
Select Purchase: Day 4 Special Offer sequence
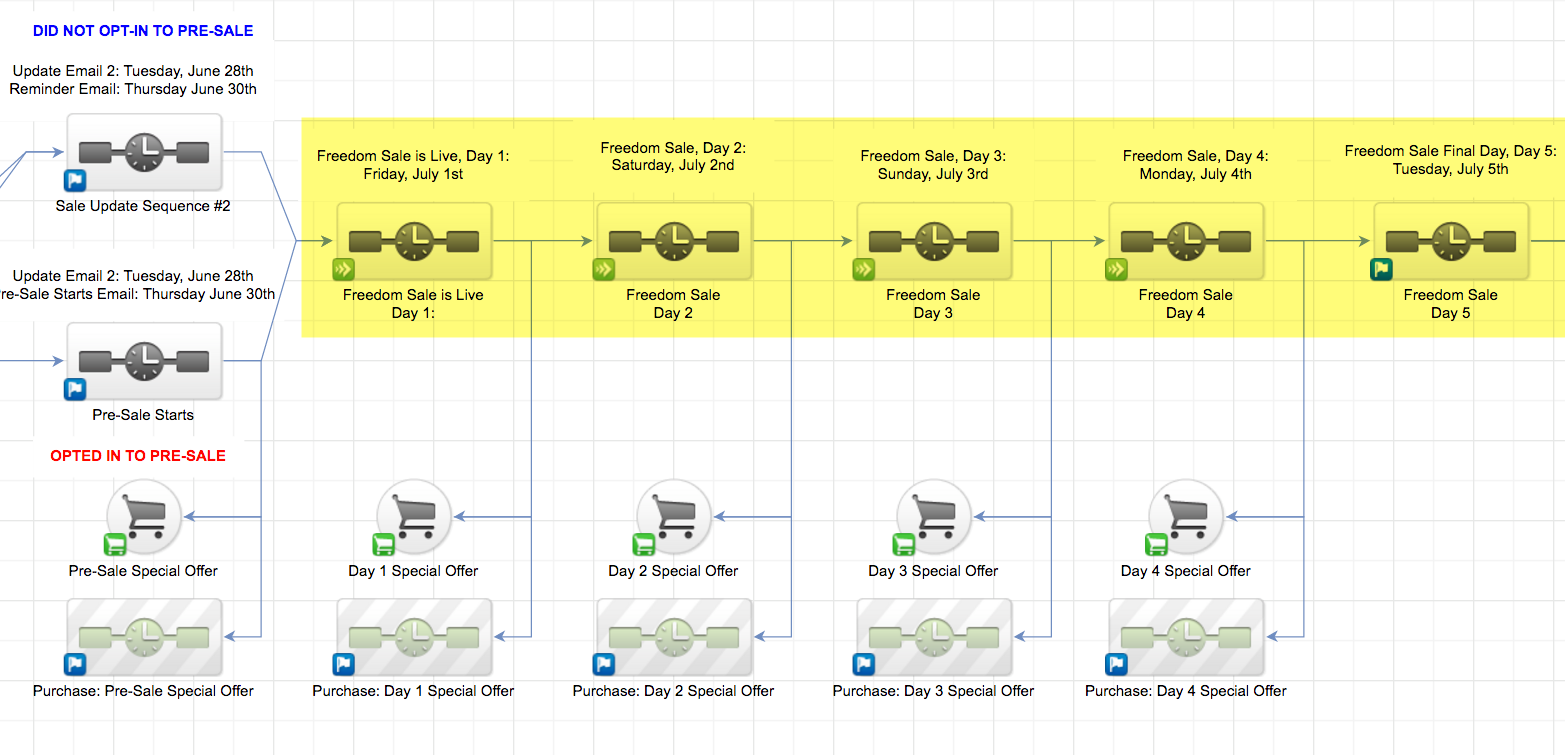1186,637
